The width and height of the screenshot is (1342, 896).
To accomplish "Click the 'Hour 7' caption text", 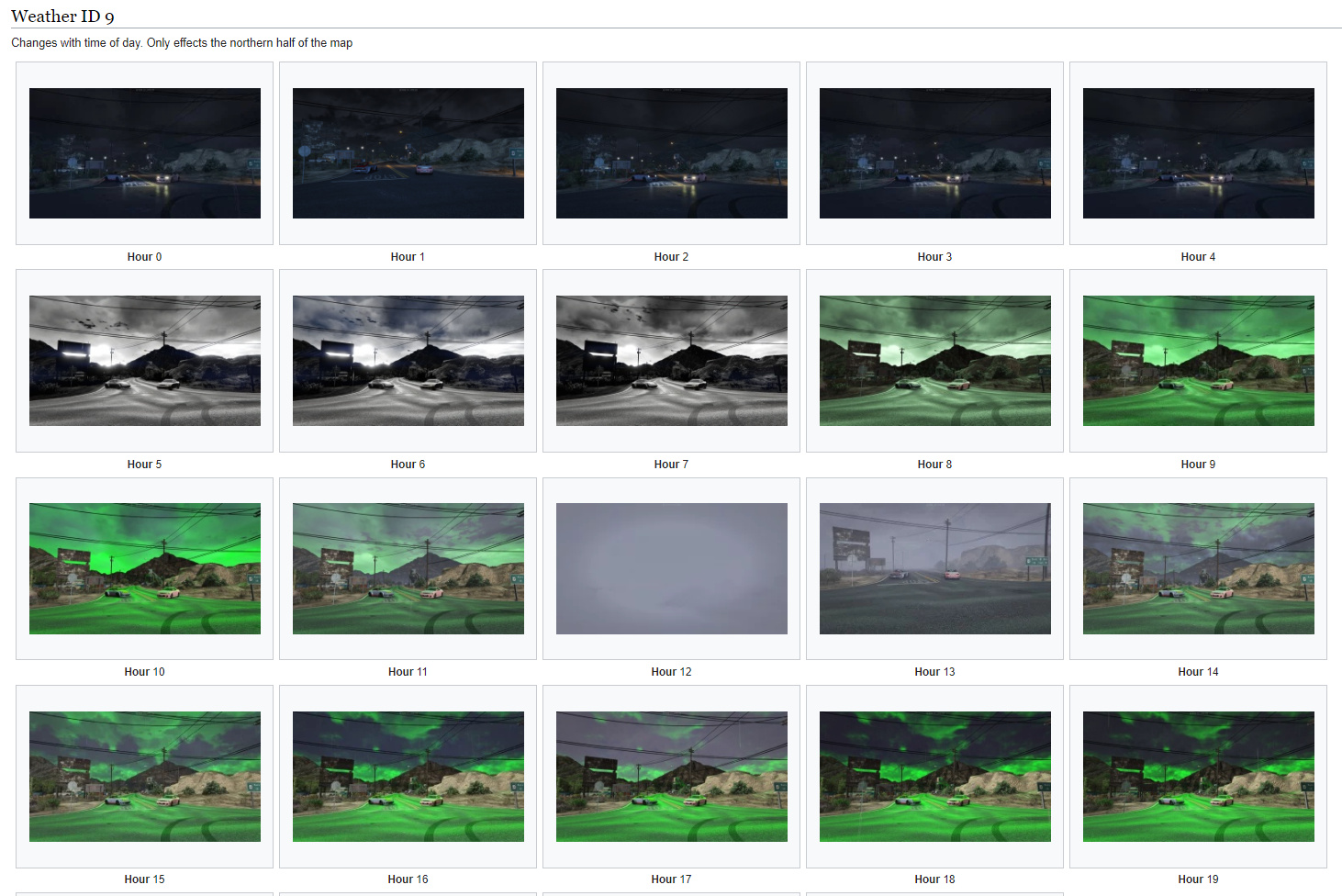I will coord(671,465).
